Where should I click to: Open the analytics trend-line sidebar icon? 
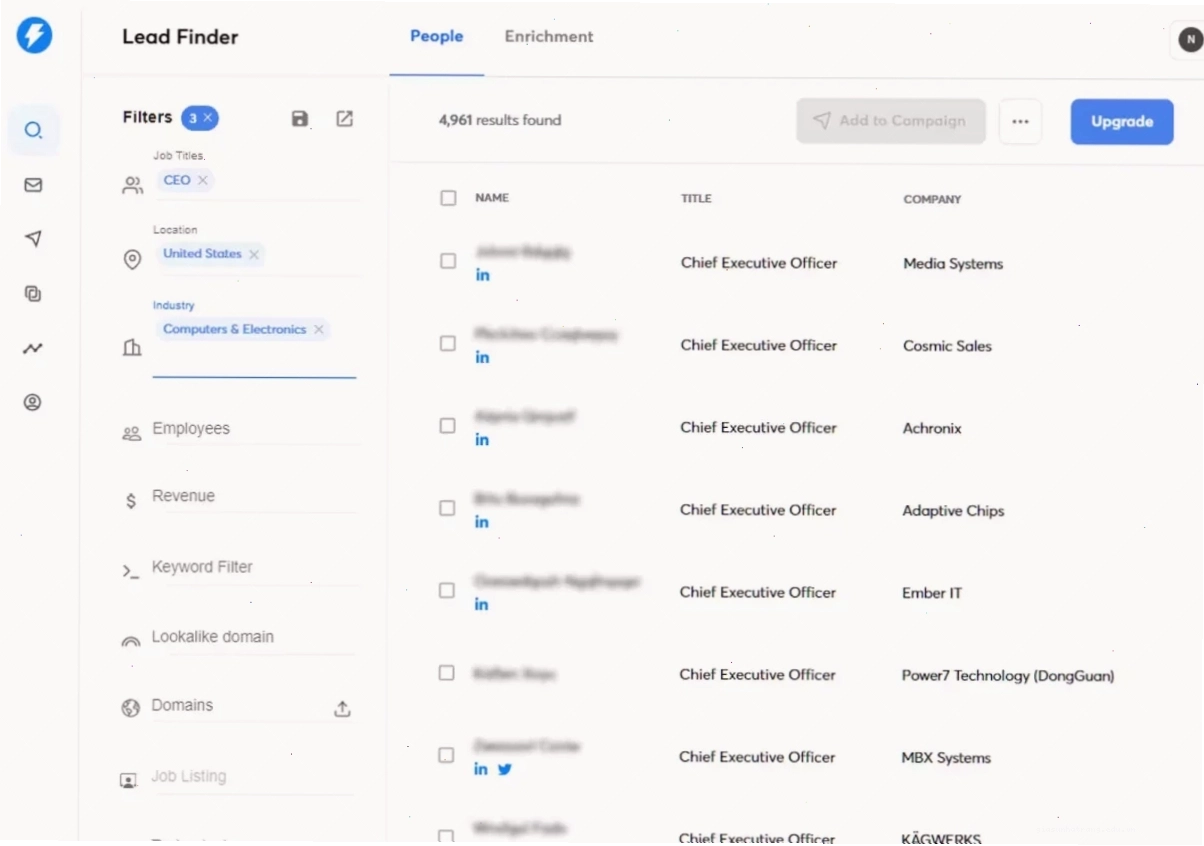33,349
